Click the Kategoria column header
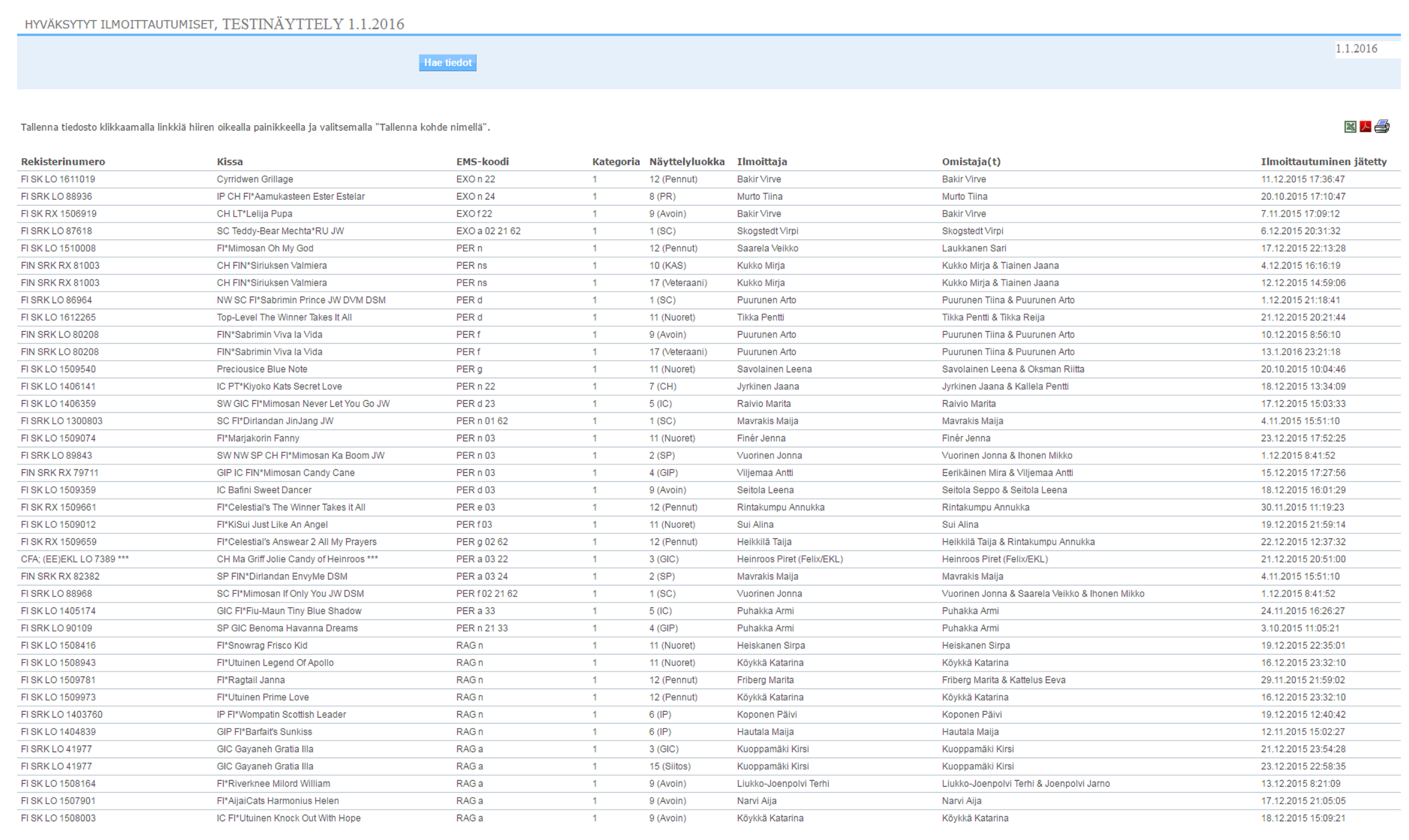 tap(616, 162)
